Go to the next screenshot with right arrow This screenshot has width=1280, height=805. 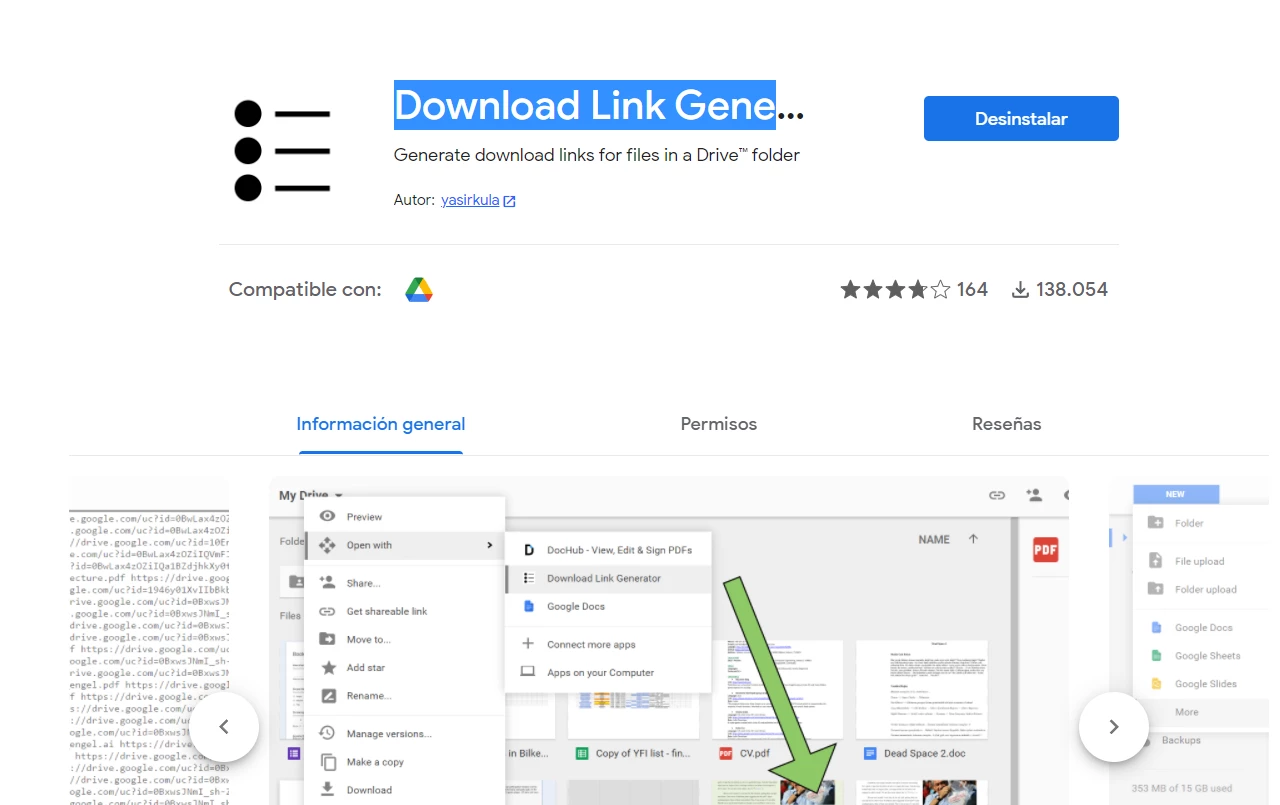[x=1114, y=727]
